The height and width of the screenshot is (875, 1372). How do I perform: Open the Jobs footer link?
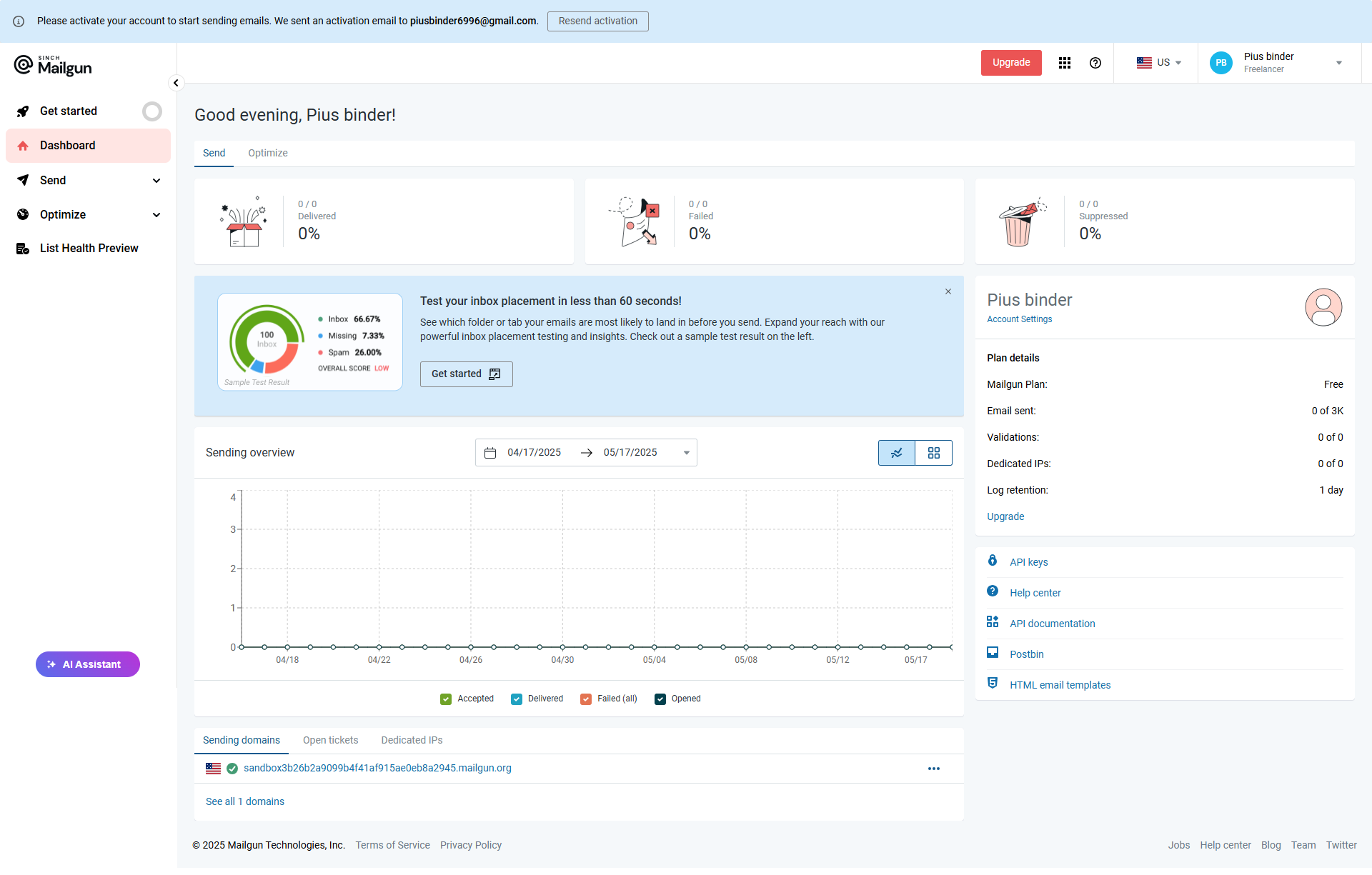1179,846
